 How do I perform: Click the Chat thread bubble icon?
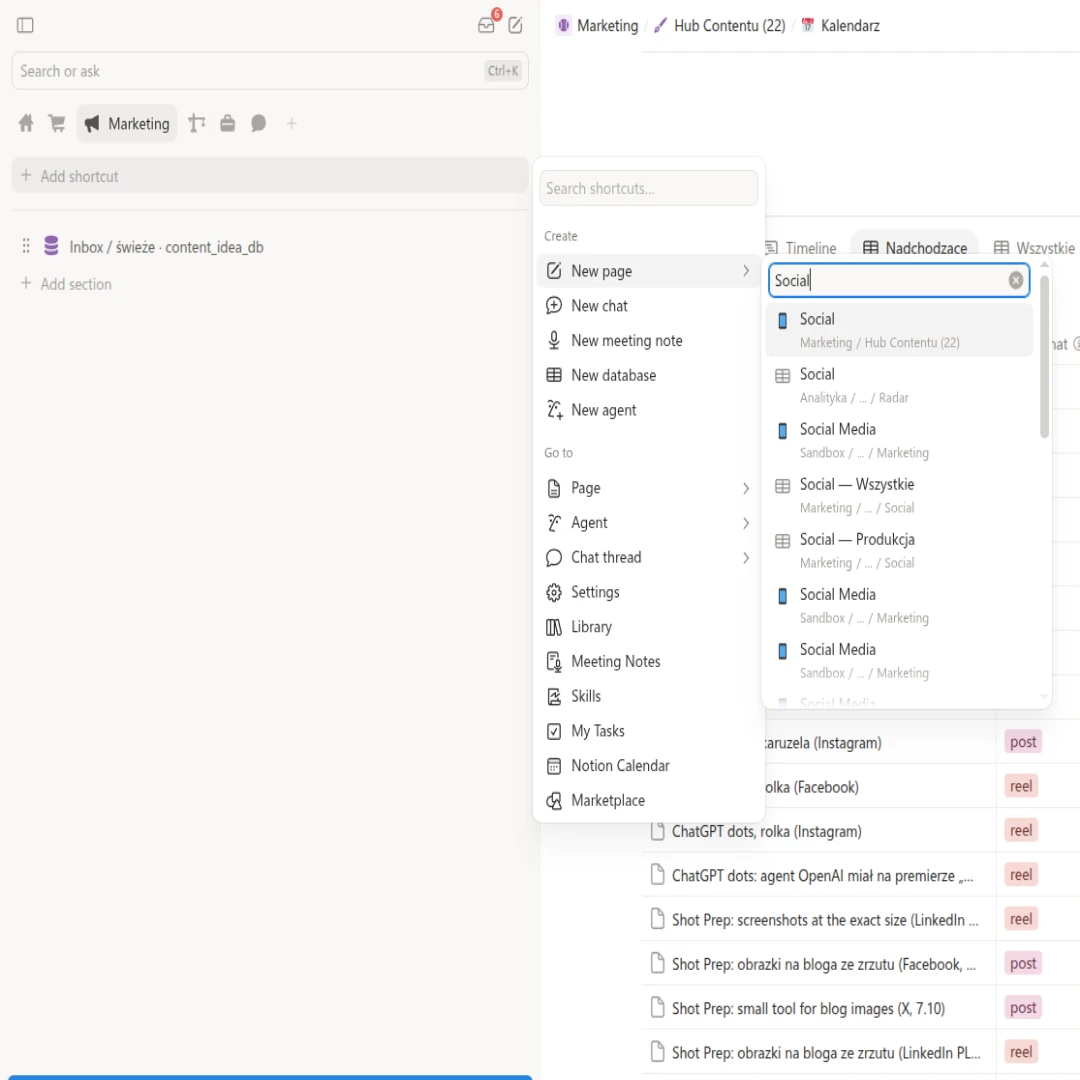click(554, 558)
